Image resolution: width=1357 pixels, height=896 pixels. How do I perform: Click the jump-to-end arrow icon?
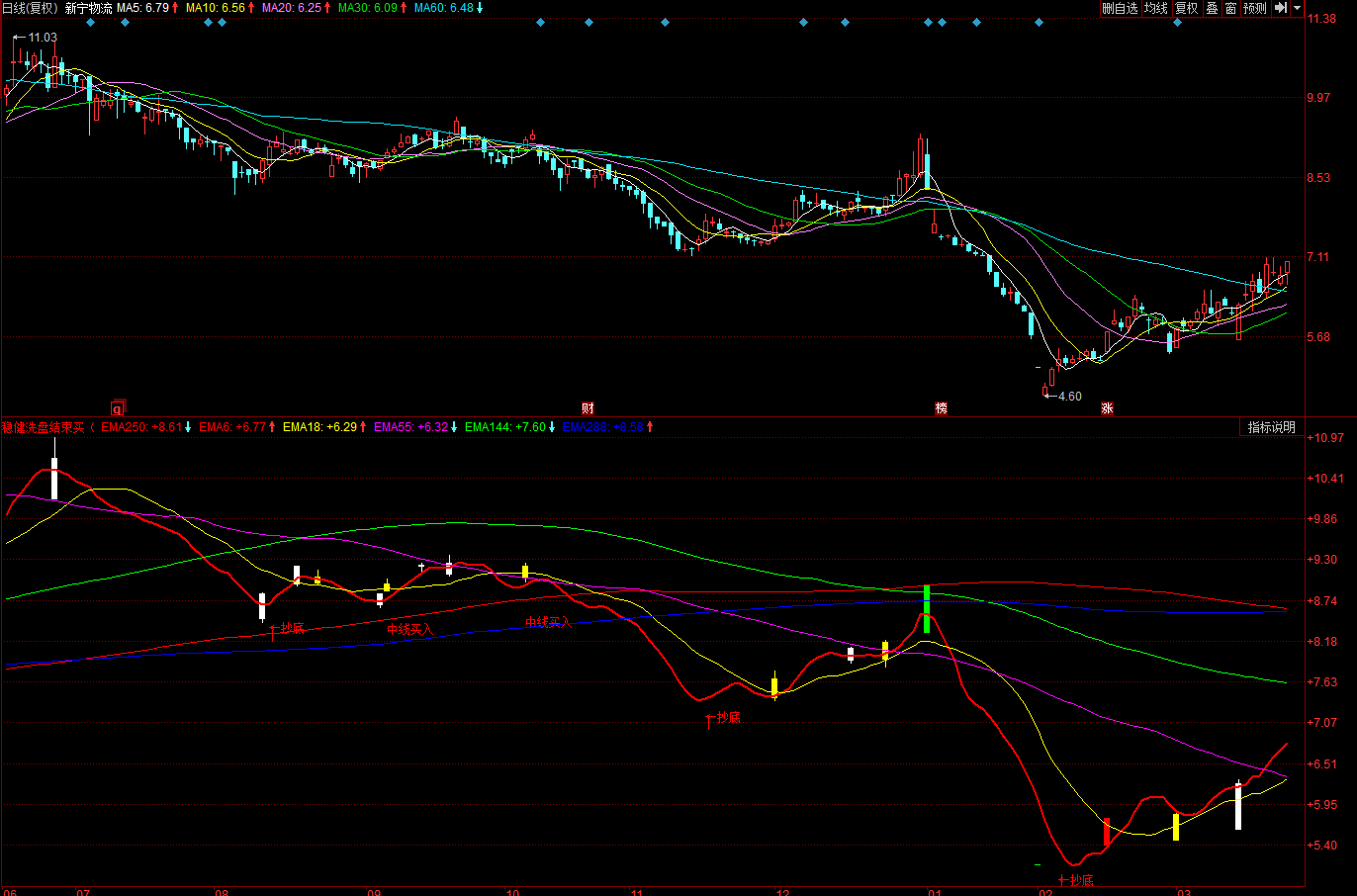(1281, 8)
